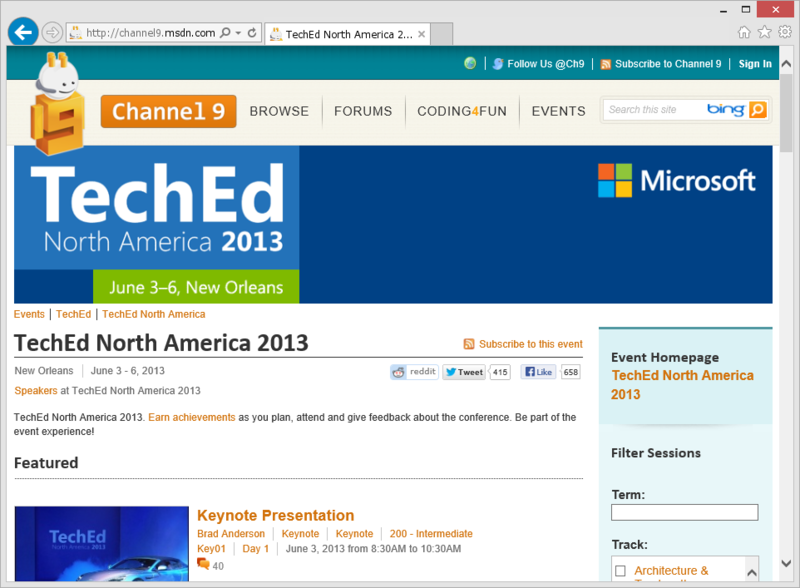Image resolution: width=800 pixels, height=588 pixels.
Task: Open the address bar dropdown arrow
Action: 238,33
